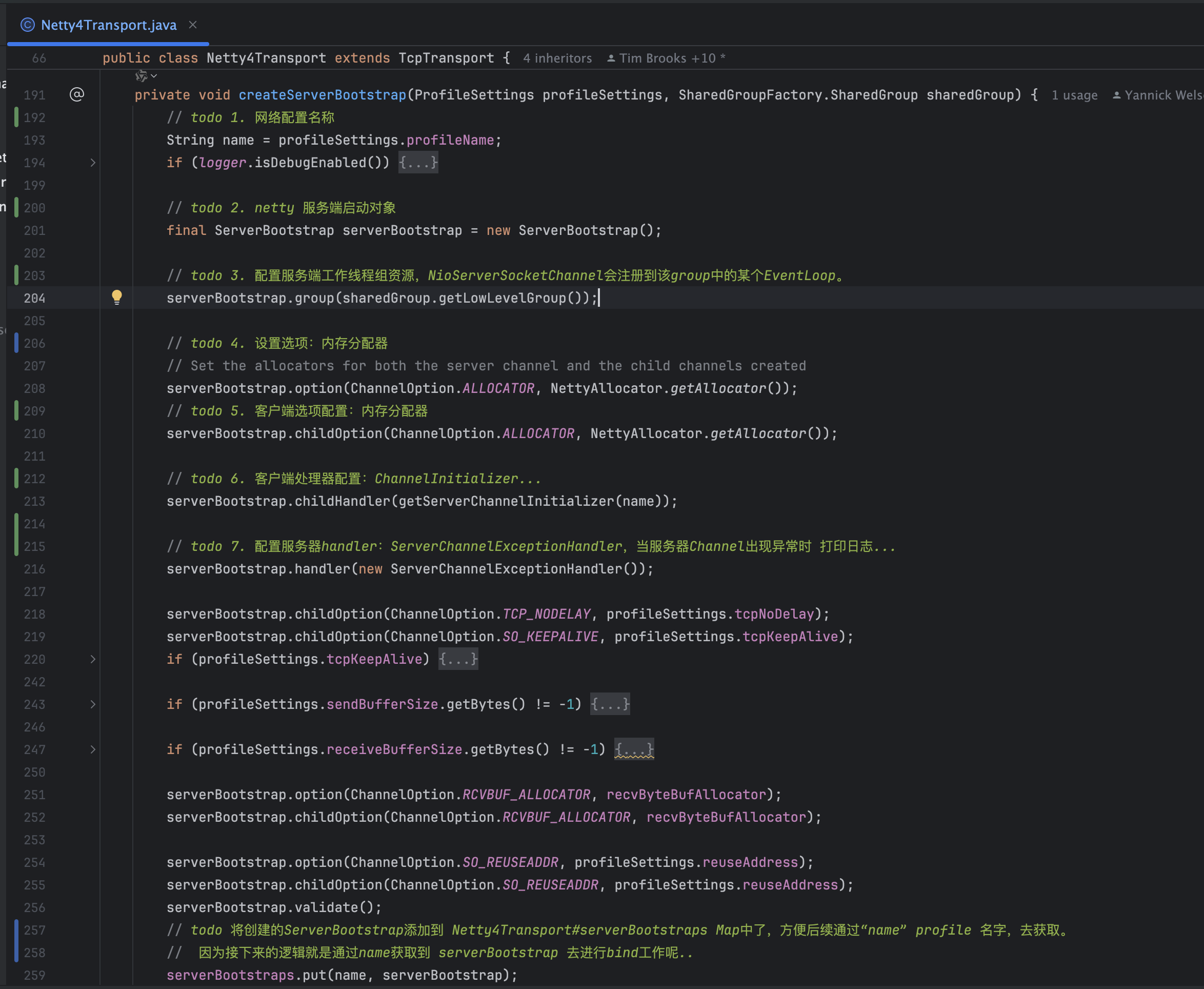Viewport: 1204px width, 989px height.
Task: Click TCP_NODELAY on line 218
Action: click(546, 614)
